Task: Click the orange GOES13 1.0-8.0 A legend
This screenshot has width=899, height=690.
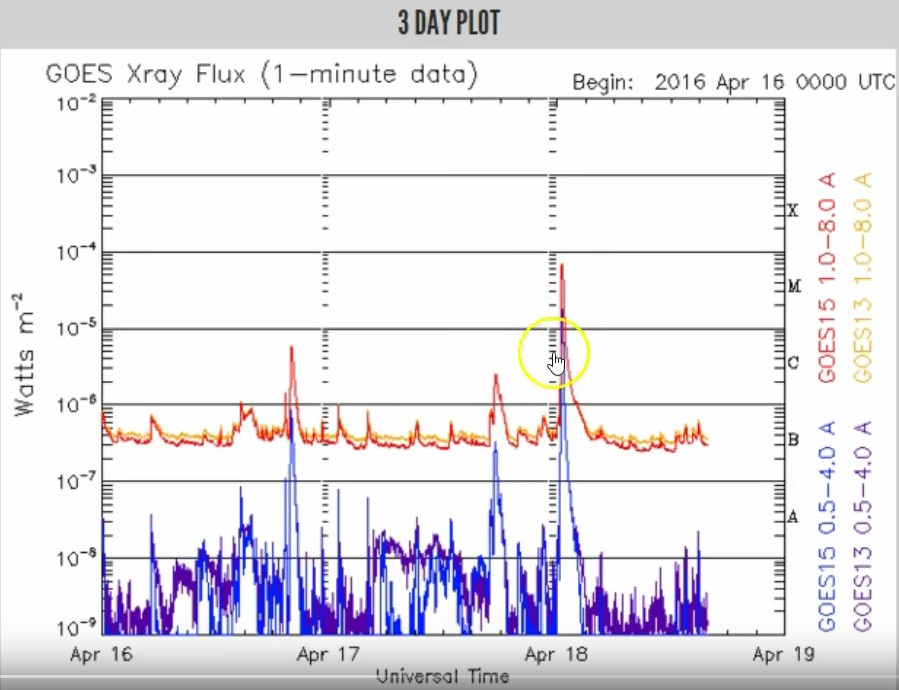Action: click(863, 278)
